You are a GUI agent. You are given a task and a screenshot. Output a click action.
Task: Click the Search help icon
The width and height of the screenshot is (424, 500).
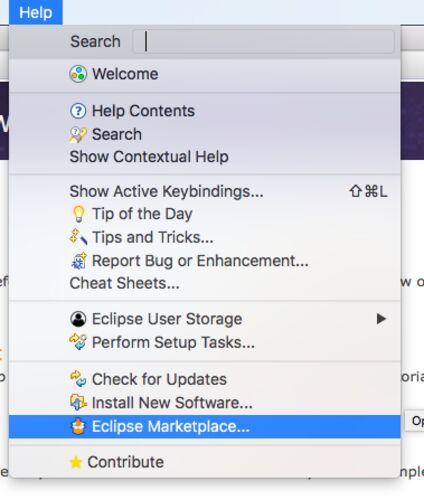pyautogui.click(x=78, y=135)
